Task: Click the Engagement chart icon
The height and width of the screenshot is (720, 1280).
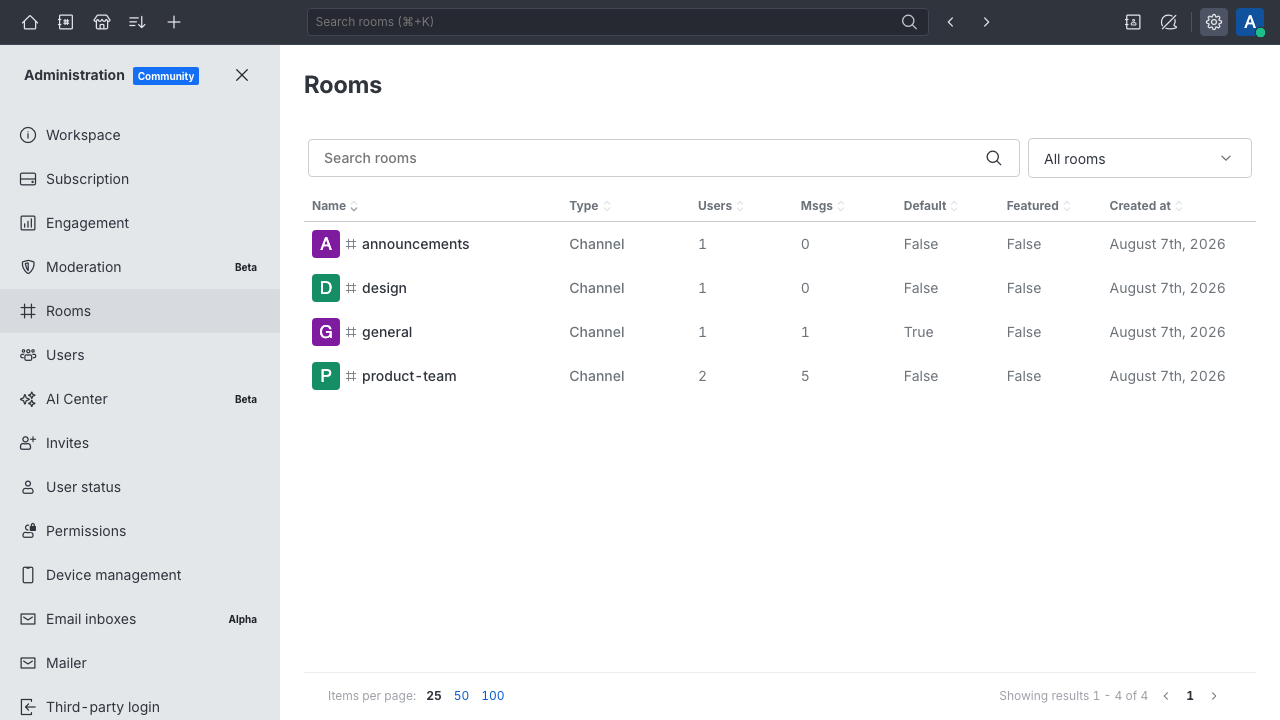Action: pos(28,223)
